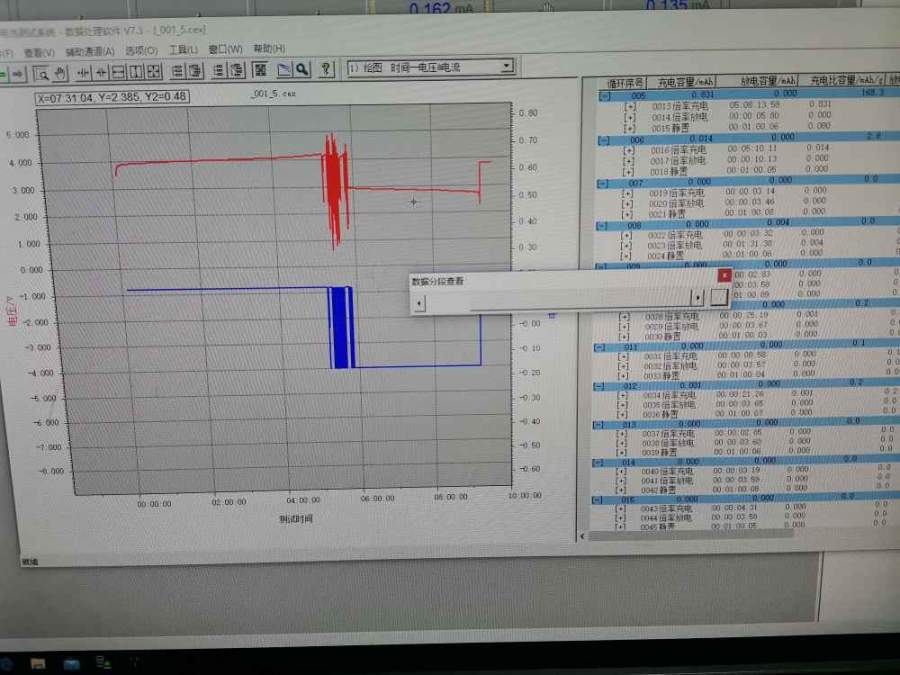Click right arrow of data segment slider
This screenshot has width=900, height=675.
(697, 297)
